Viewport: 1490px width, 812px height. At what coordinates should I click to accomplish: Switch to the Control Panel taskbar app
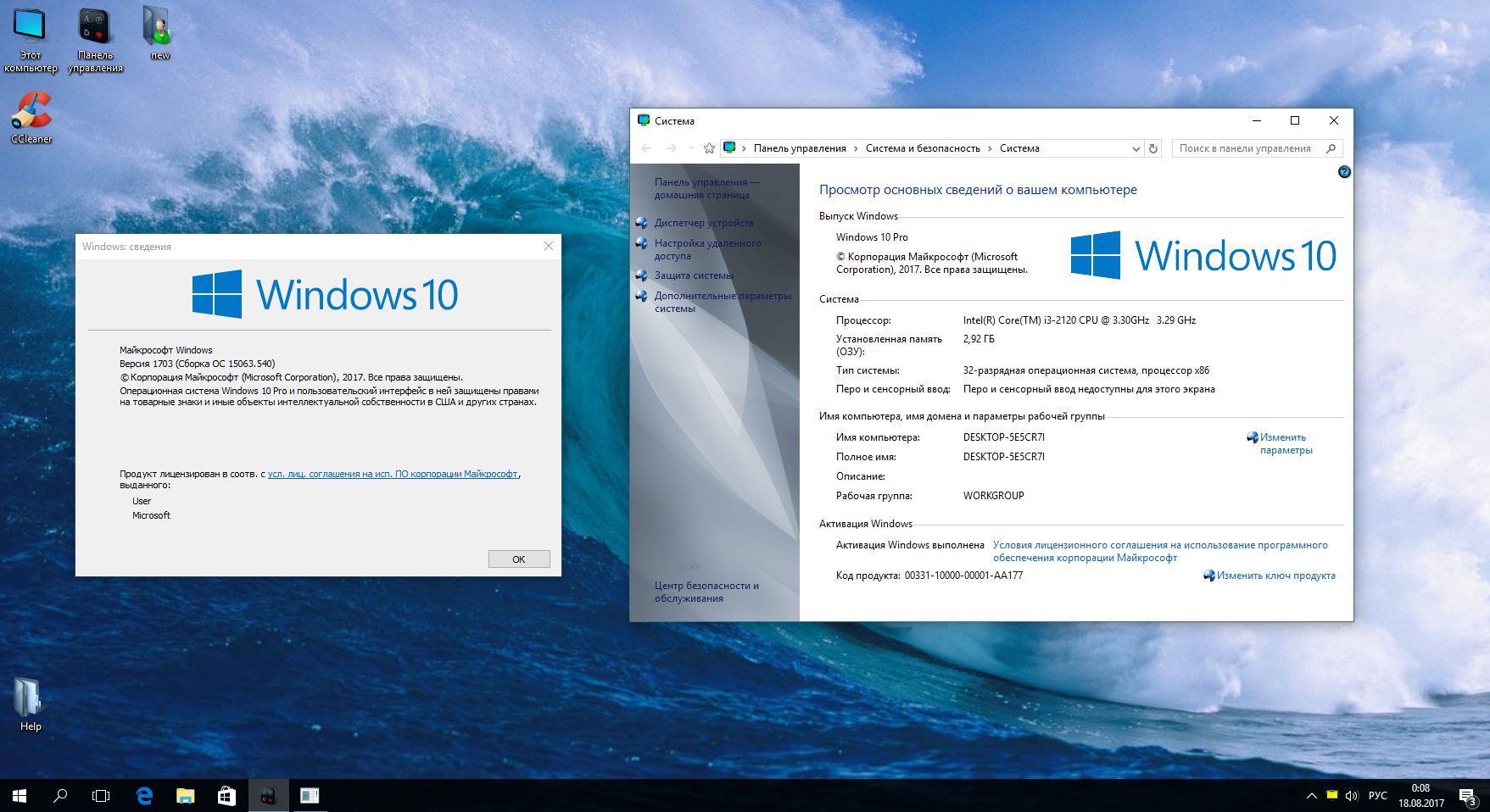(268, 796)
